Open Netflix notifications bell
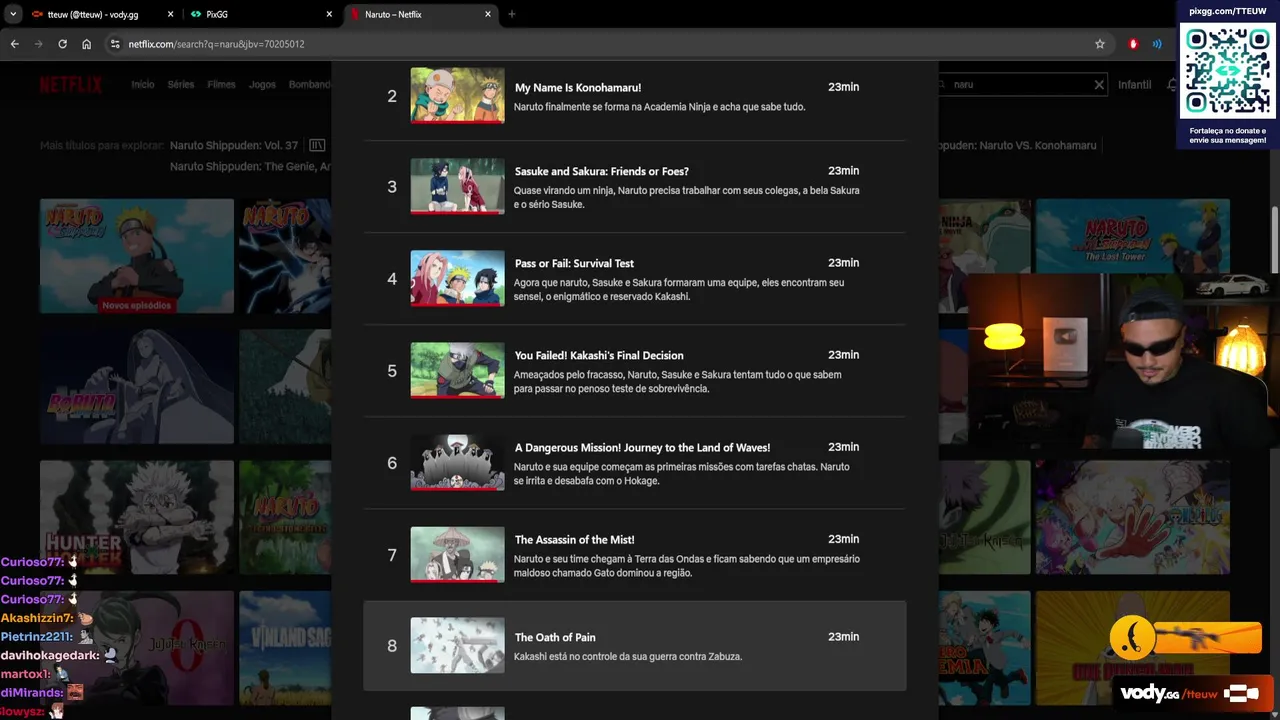 [1172, 85]
